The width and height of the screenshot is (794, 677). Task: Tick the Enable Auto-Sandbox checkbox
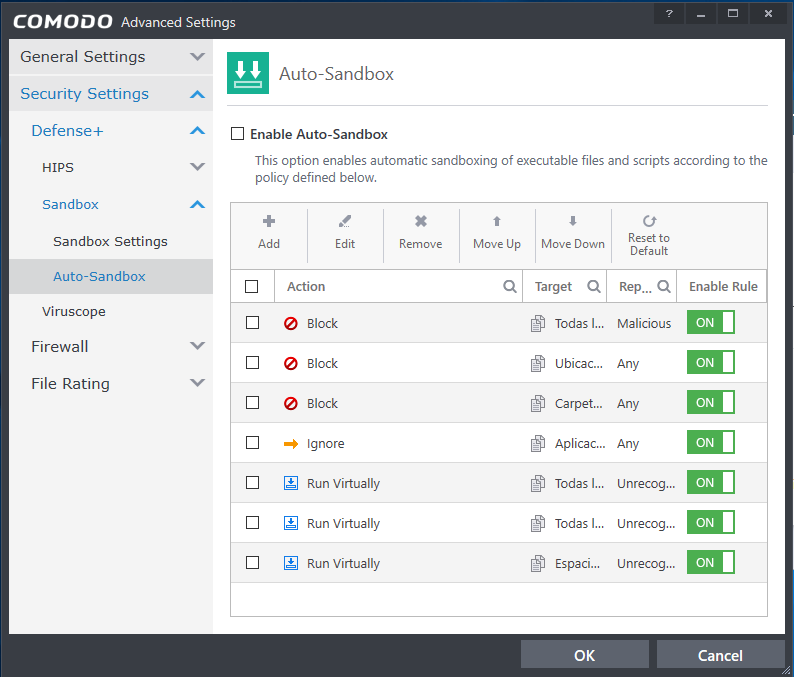pos(238,134)
